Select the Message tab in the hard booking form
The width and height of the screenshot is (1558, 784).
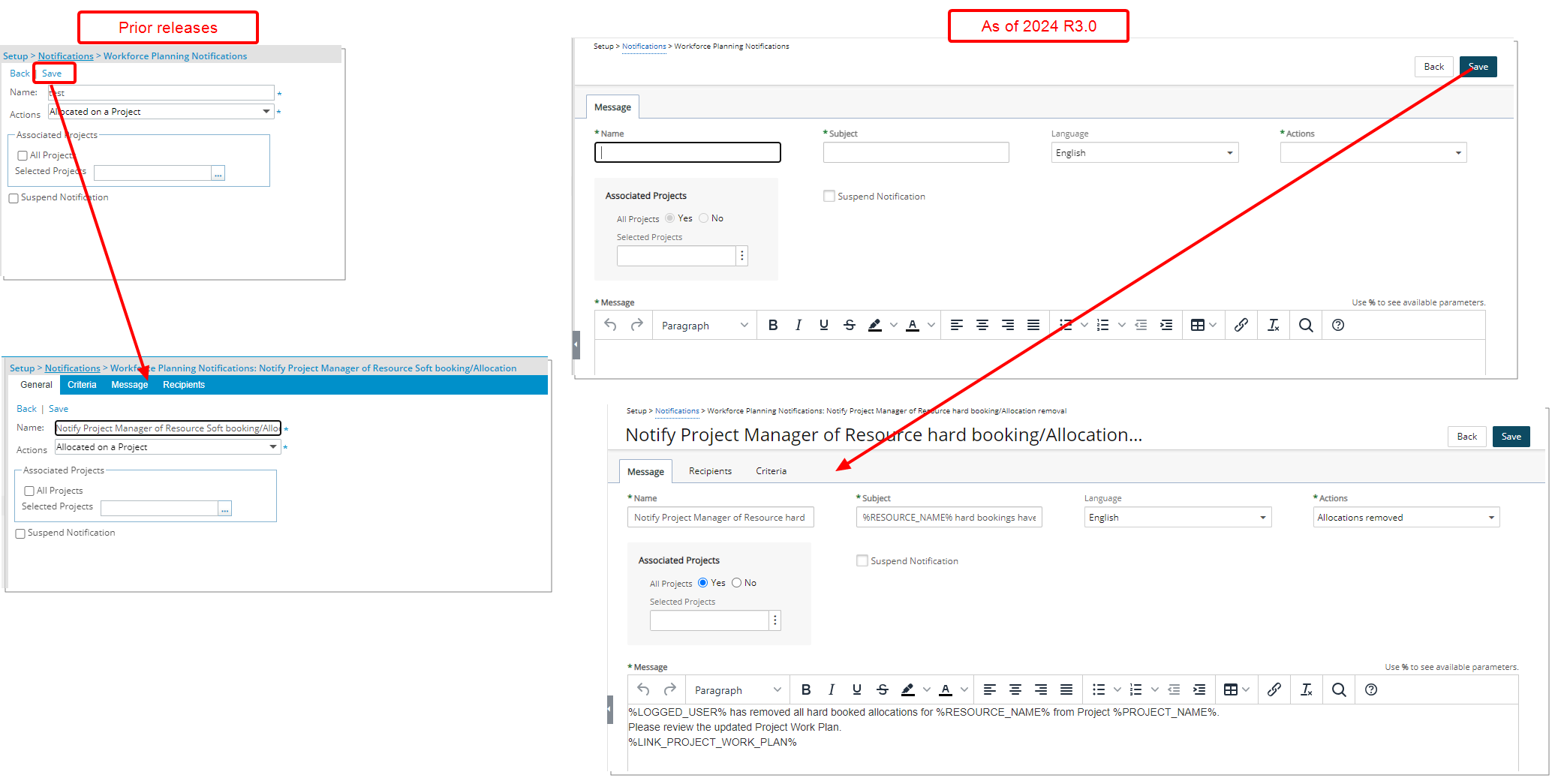pyautogui.click(x=645, y=471)
